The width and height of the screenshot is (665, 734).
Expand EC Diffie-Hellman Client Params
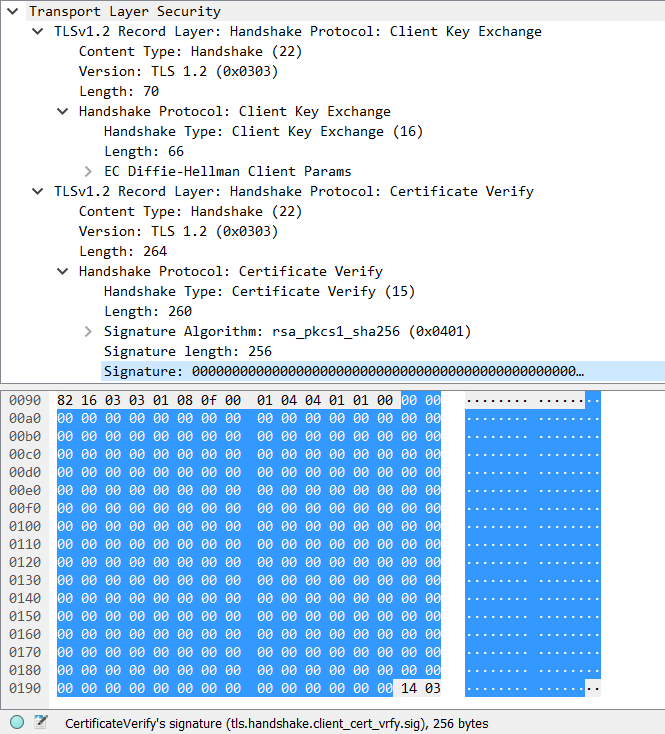click(88, 171)
